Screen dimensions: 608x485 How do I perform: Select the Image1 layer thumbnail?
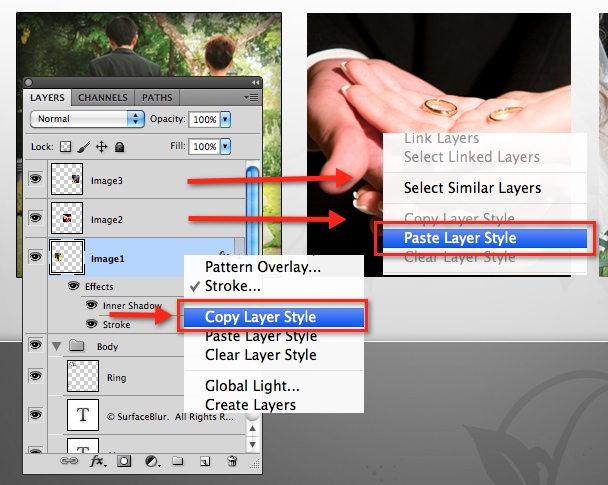[x=67, y=257]
